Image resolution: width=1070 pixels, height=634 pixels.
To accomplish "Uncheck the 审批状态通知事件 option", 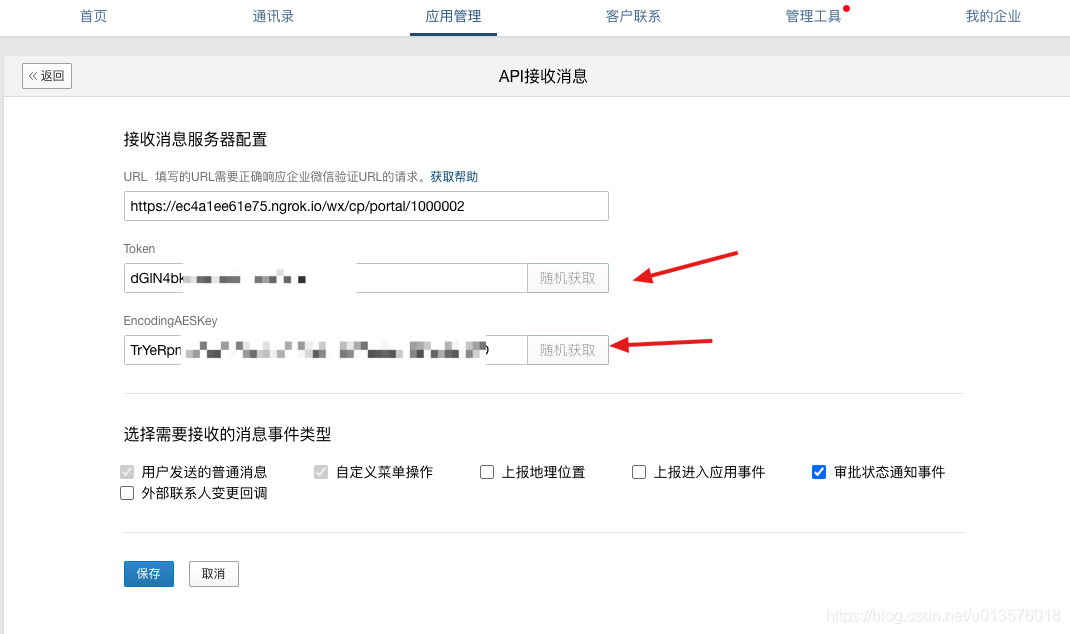I will click(x=818, y=471).
